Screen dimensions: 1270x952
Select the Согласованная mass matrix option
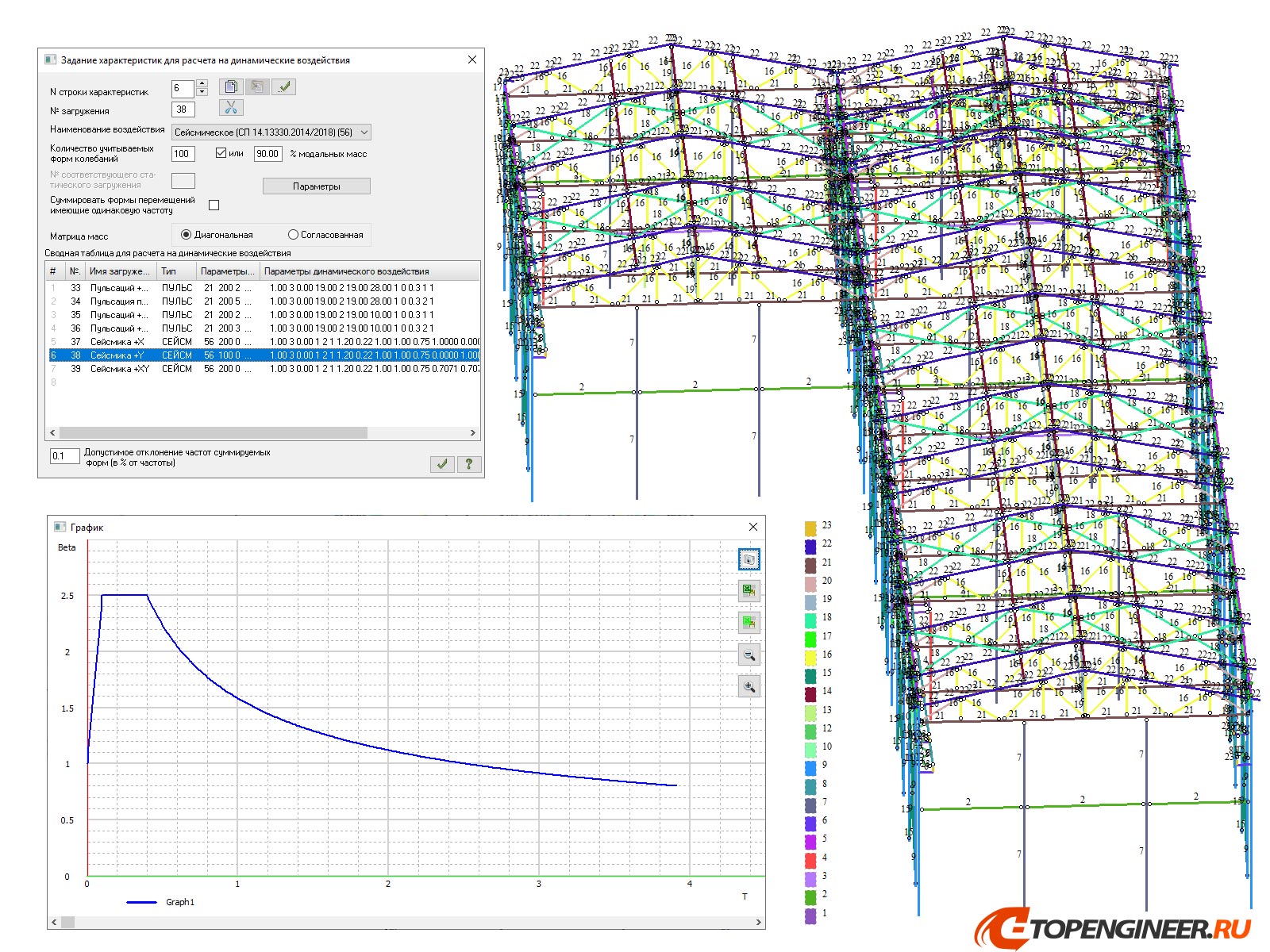point(293,235)
